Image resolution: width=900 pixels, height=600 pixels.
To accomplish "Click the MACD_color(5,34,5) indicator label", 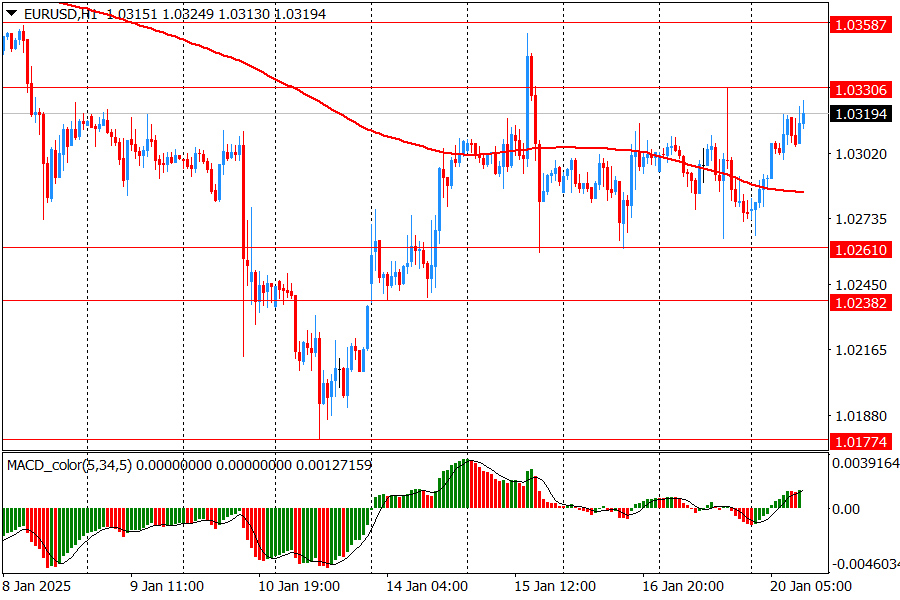I will [x=68, y=465].
